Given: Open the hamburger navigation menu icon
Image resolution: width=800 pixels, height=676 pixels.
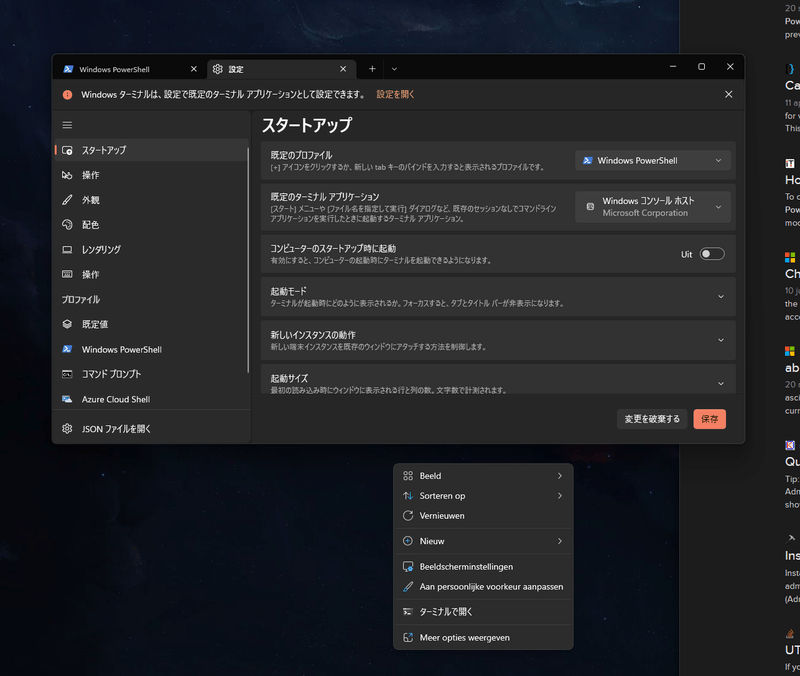Looking at the screenshot, I should click(x=67, y=125).
